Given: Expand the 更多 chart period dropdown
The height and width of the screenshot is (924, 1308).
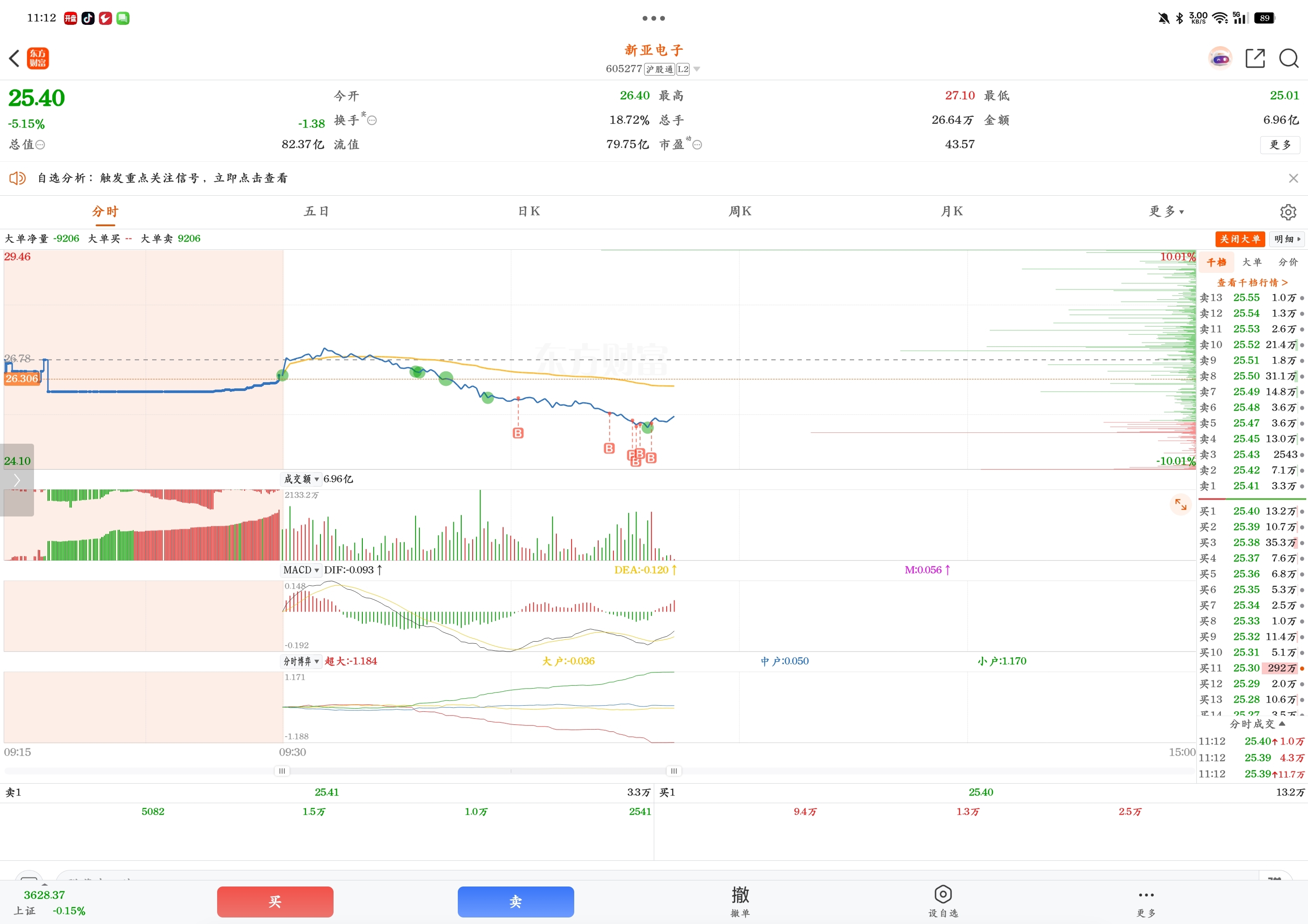Looking at the screenshot, I should point(1166,212).
